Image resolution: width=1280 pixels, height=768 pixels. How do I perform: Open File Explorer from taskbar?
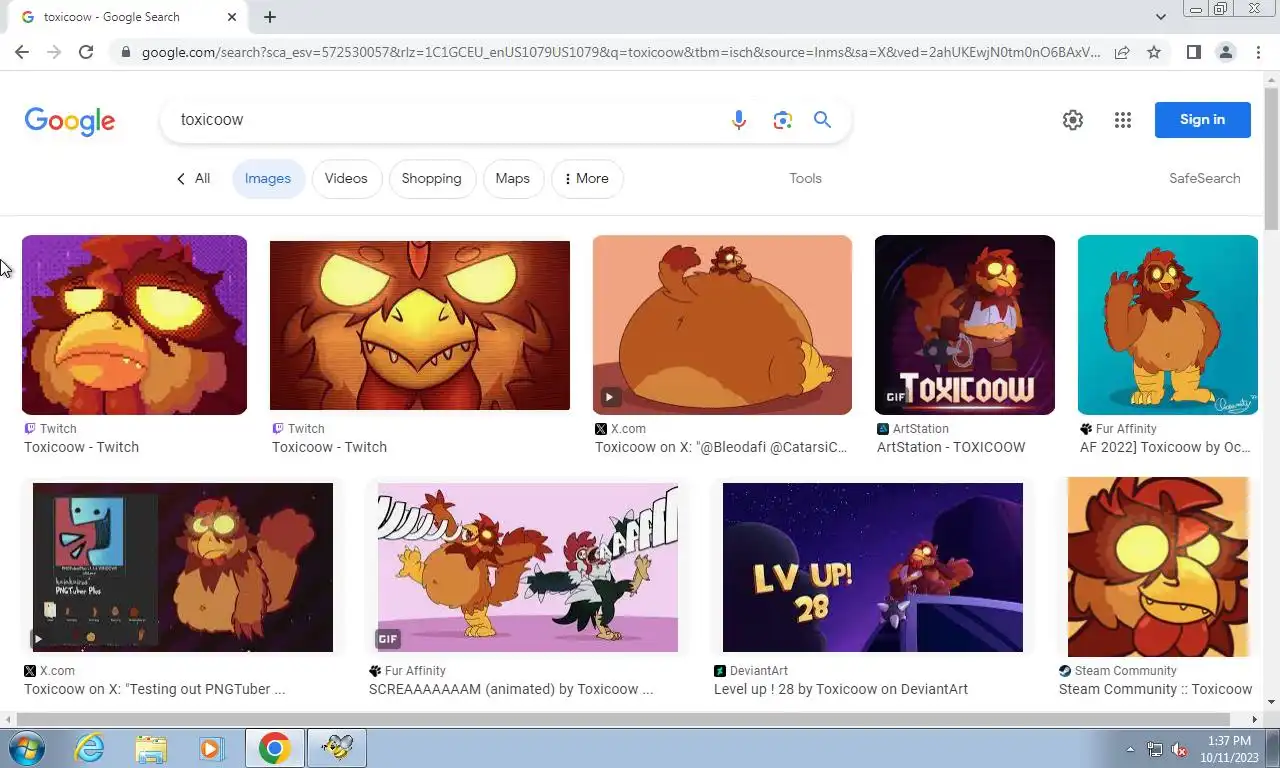151,748
